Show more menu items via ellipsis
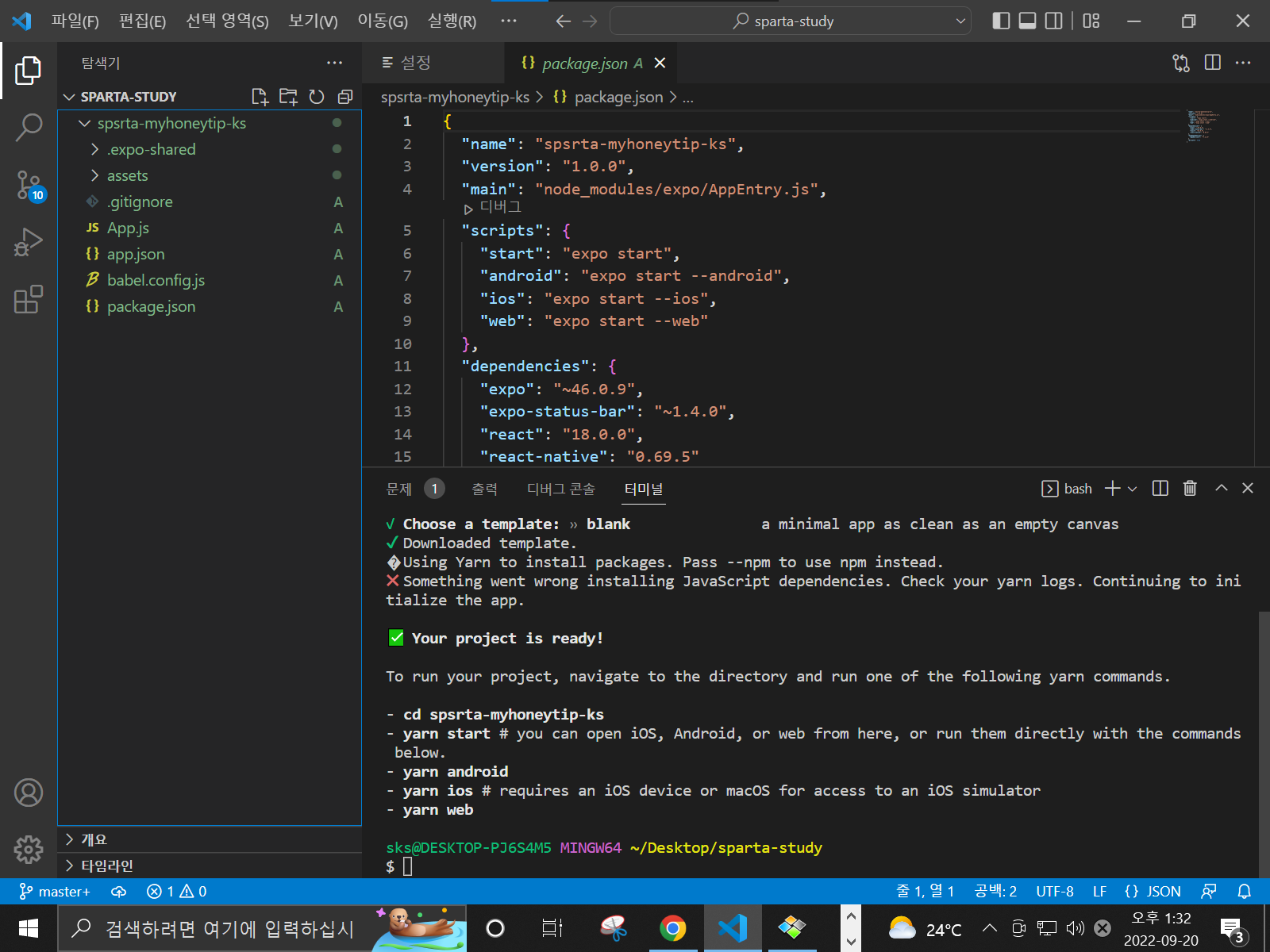Image resolution: width=1270 pixels, height=952 pixels. coord(509,21)
